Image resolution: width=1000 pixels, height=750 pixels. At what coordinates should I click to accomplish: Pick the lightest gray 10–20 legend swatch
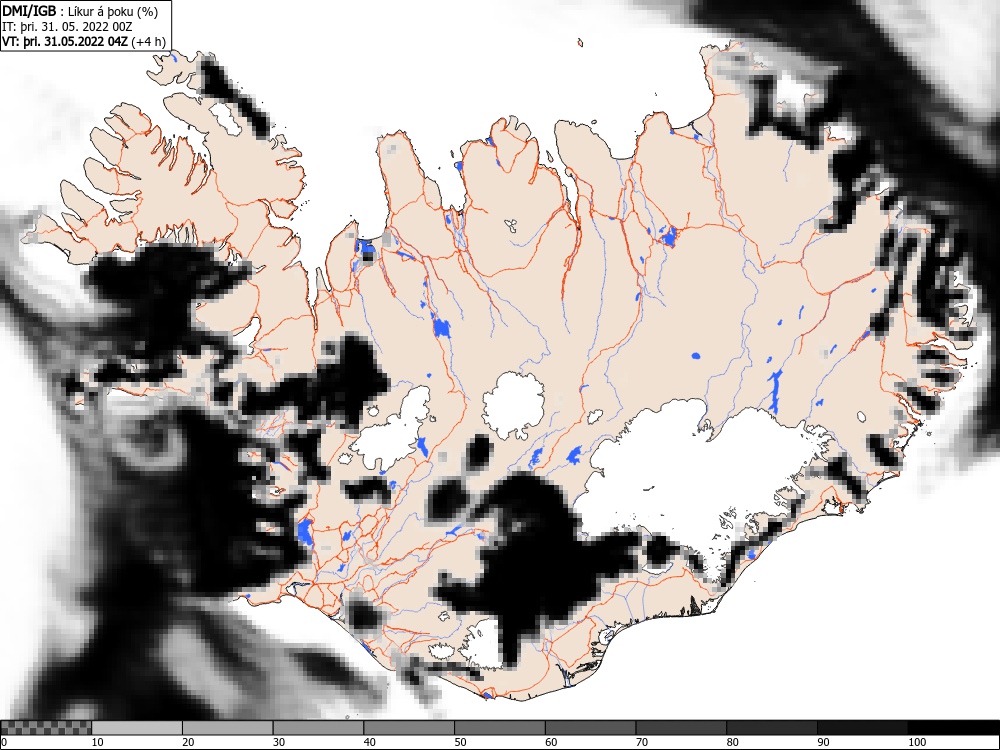137,728
